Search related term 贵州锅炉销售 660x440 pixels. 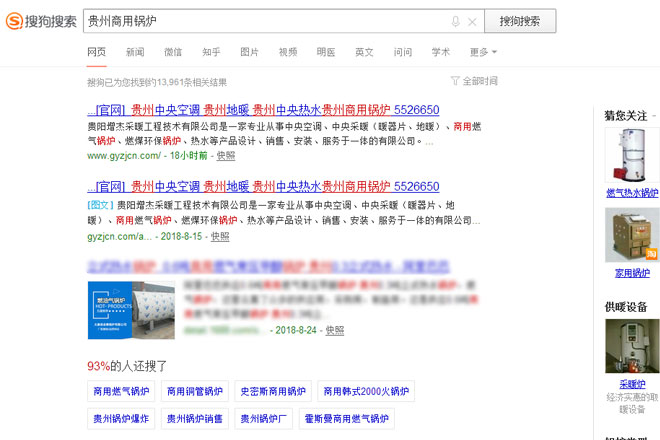[195, 419]
